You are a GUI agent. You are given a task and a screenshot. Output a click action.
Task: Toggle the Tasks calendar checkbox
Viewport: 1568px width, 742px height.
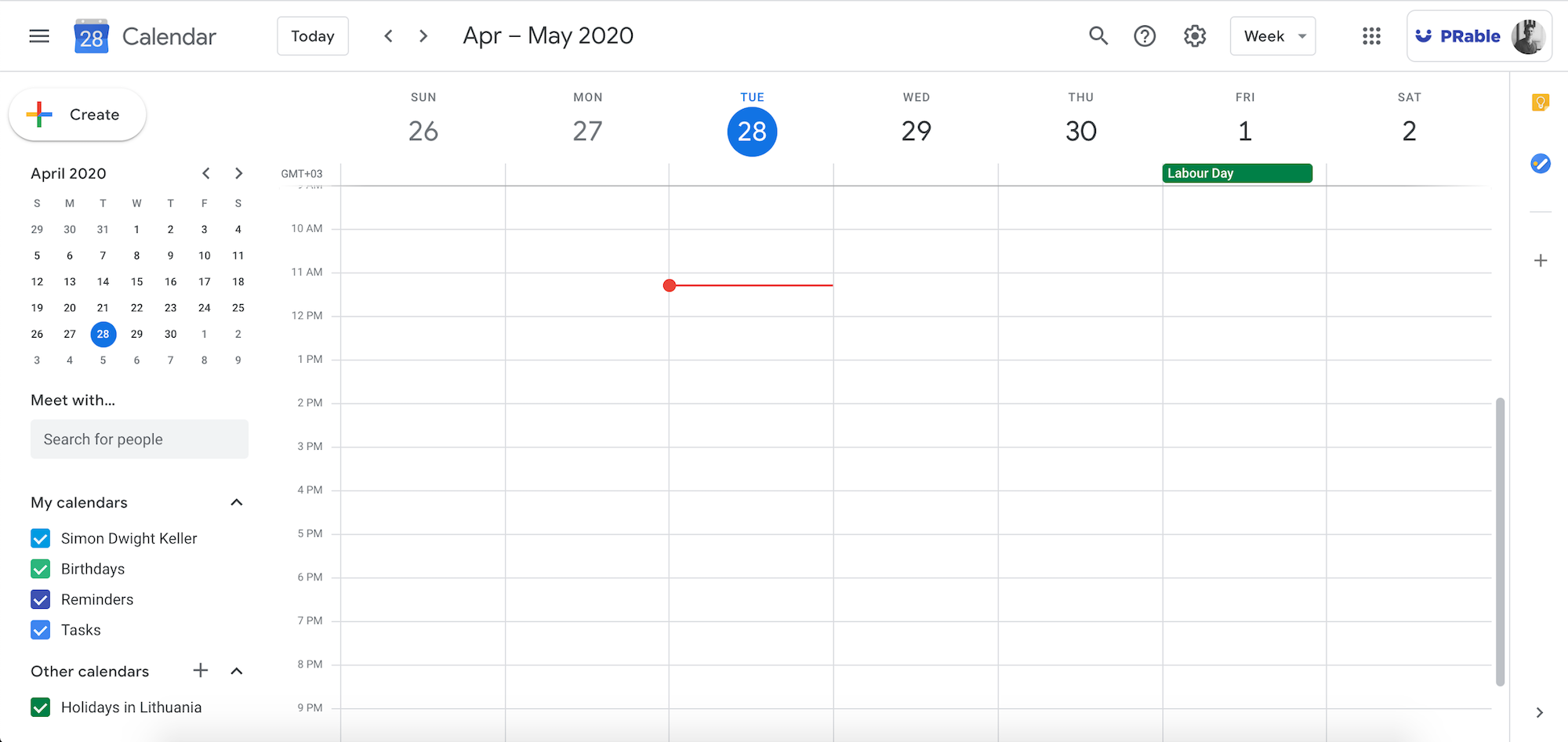41,630
